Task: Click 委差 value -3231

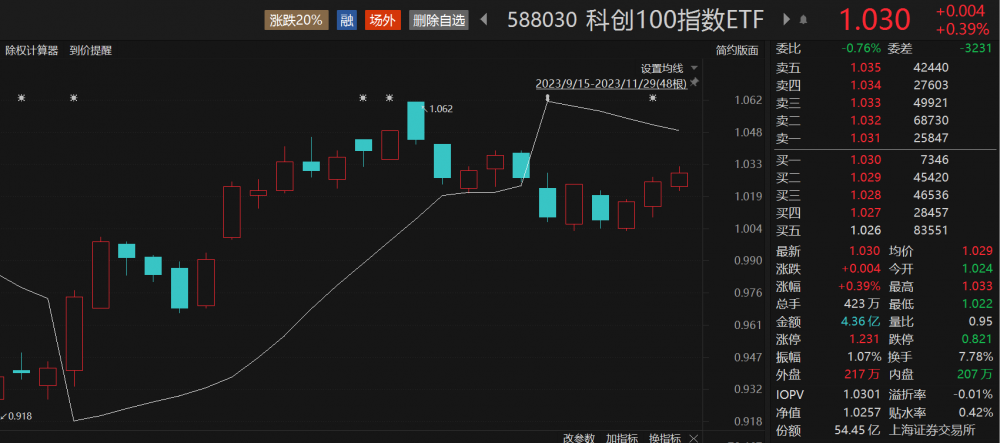Action: 978,48
